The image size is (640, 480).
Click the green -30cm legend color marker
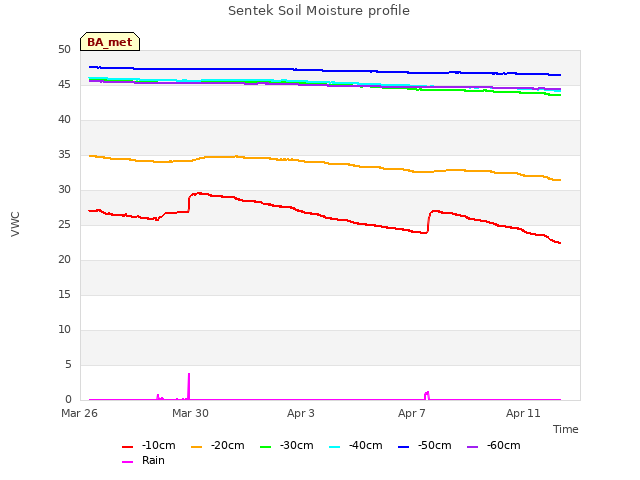(x=266, y=447)
